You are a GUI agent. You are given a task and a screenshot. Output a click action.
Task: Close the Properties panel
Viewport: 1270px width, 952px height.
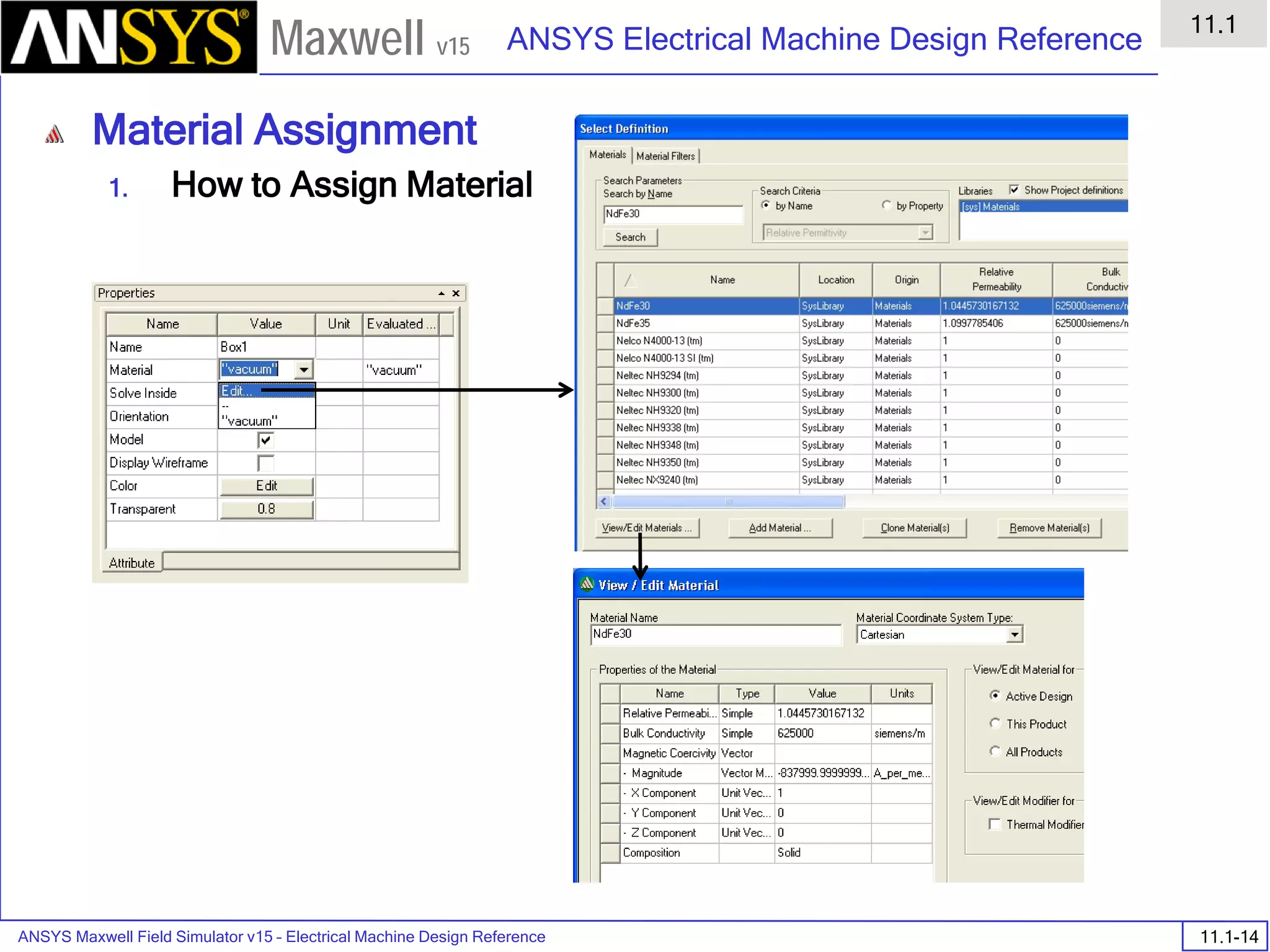coord(456,293)
